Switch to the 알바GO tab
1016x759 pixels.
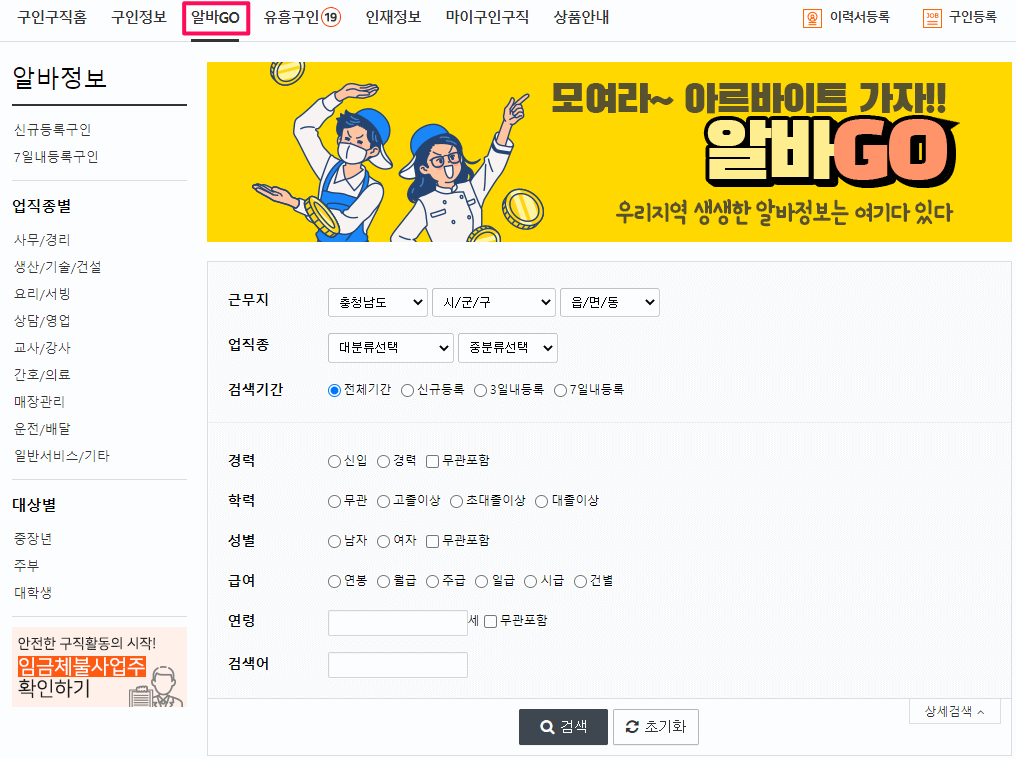click(215, 18)
